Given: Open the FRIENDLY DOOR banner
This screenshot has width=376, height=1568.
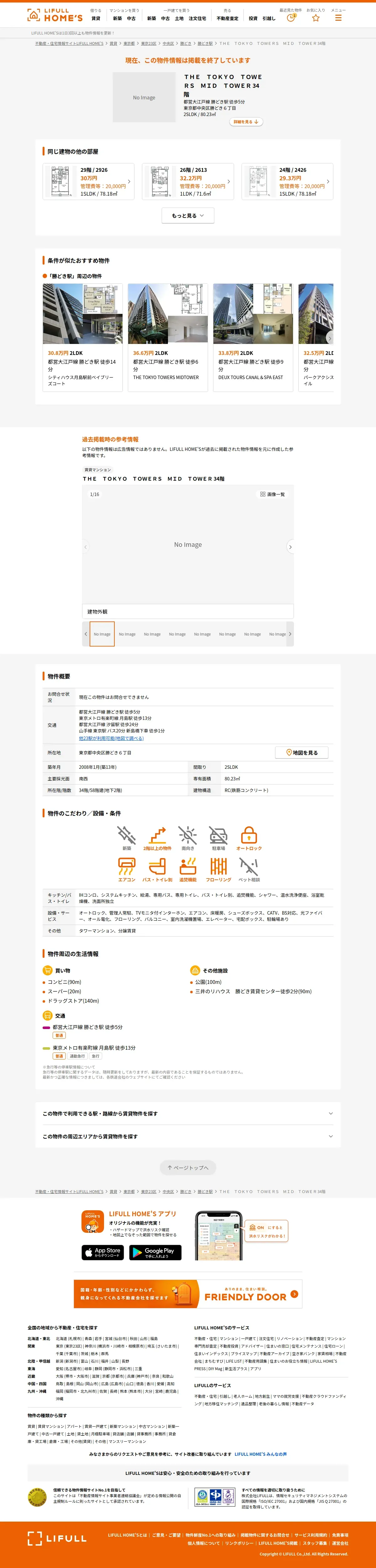Looking at the screenshot, I should pos(188,1293).
